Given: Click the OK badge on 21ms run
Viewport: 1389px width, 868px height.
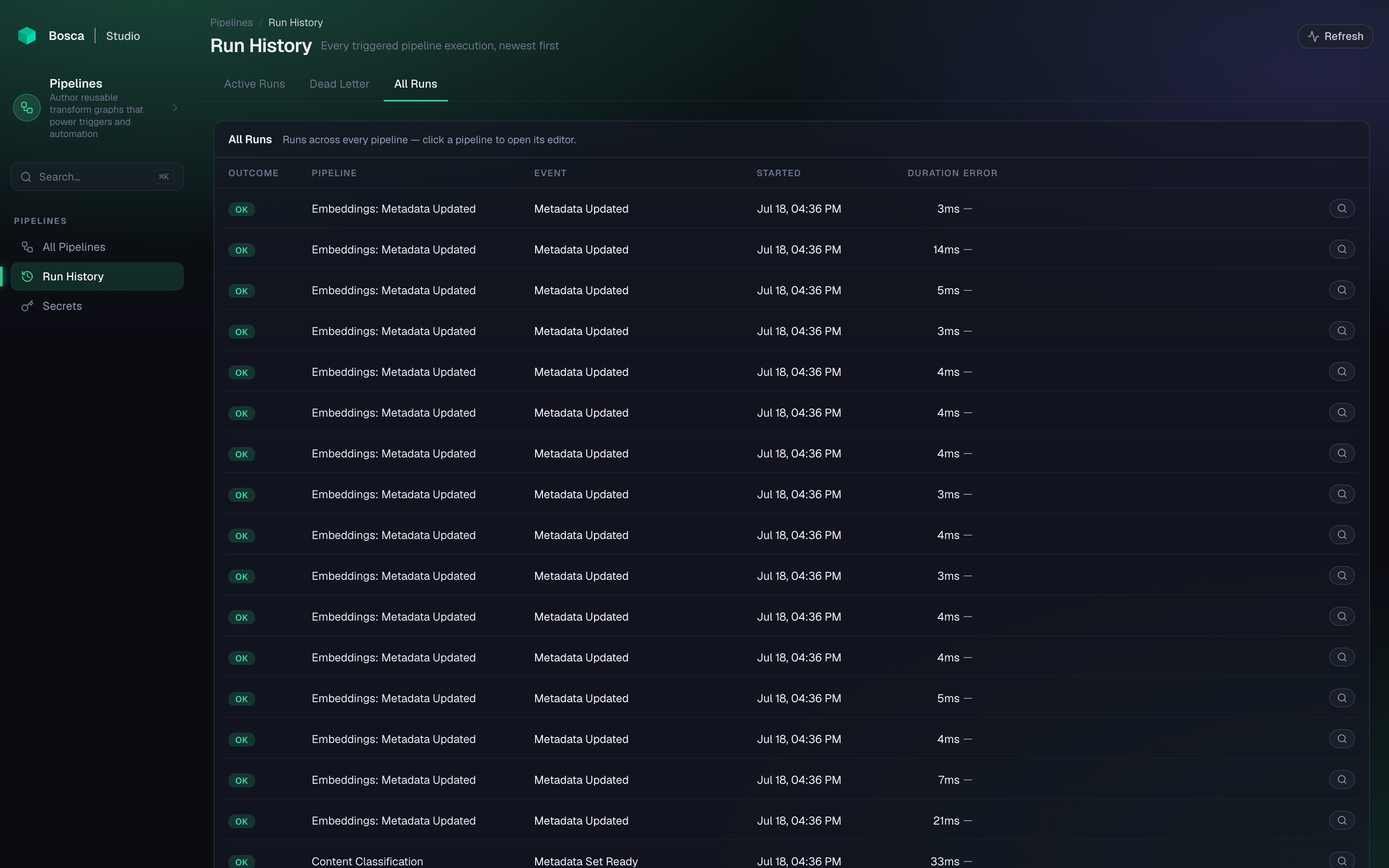Looking at the screenshot, I should pos(242,822).
